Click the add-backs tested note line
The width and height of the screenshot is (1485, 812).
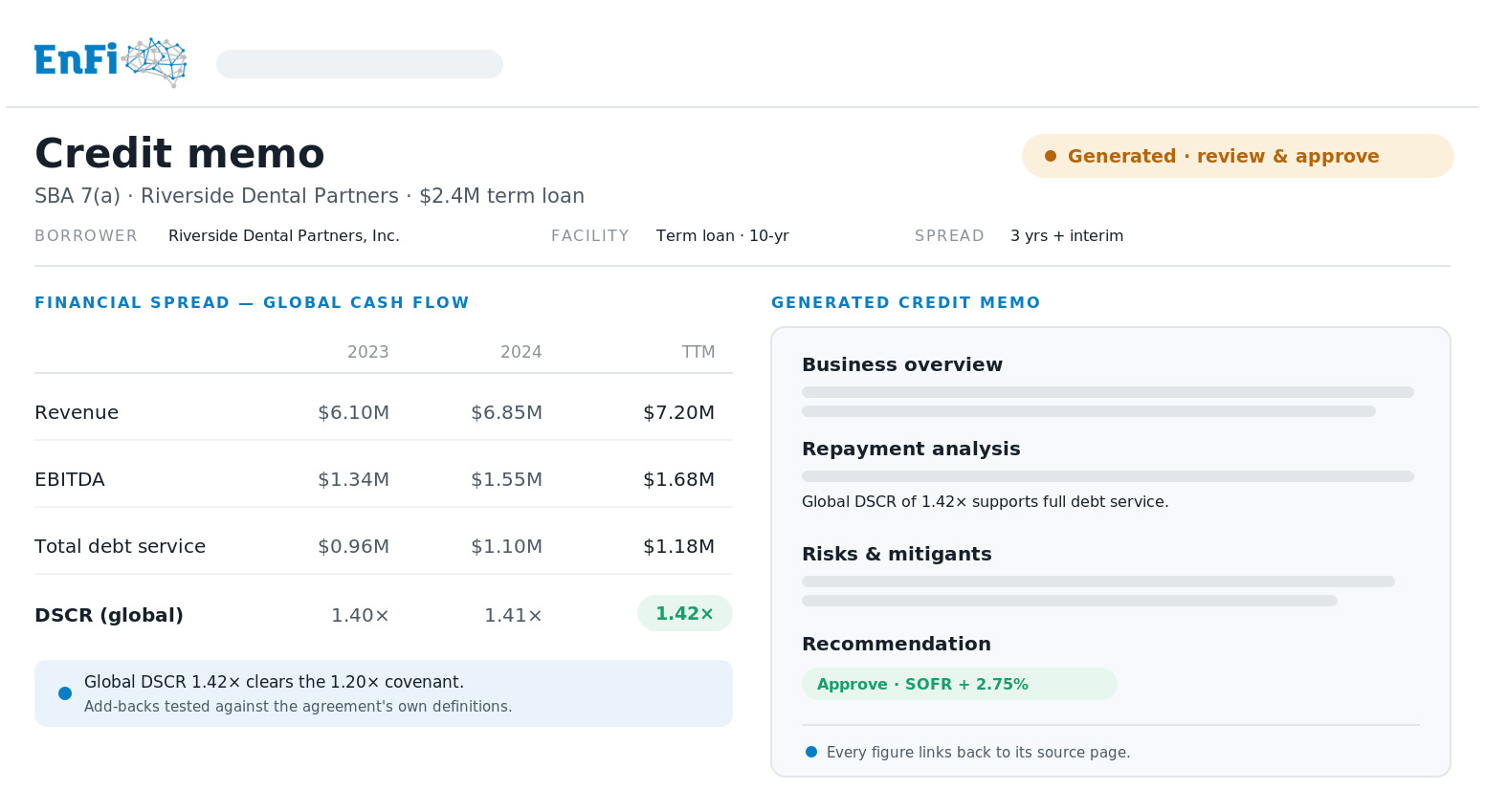coord(298,707)
